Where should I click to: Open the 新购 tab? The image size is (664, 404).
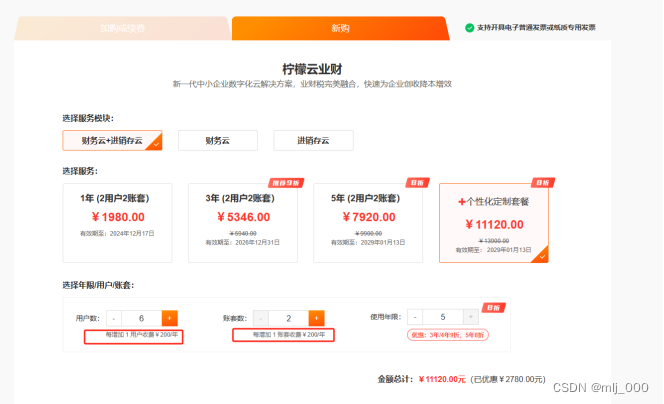(340, 28)
